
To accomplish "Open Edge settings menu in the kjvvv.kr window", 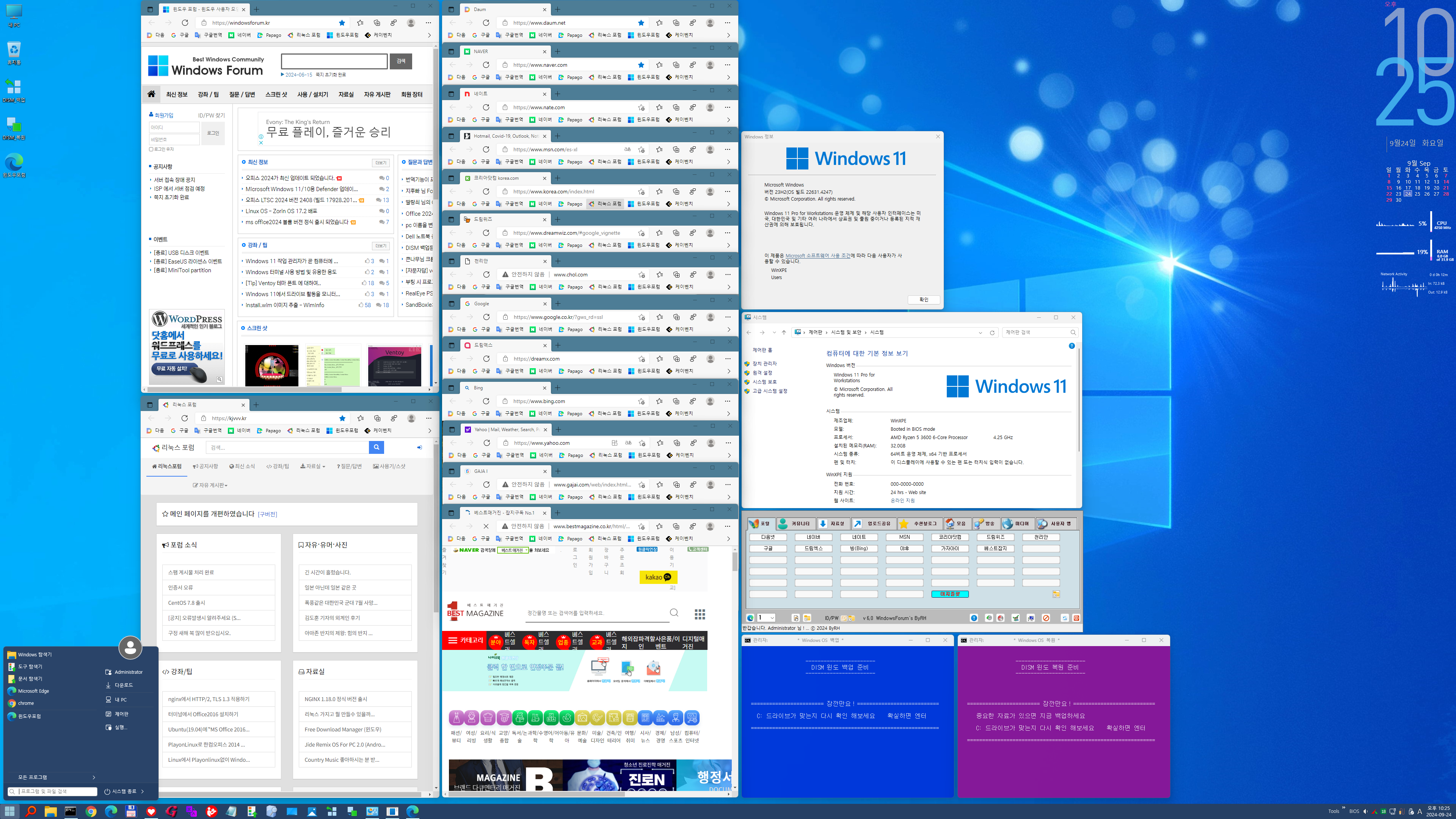I will 428,418.
